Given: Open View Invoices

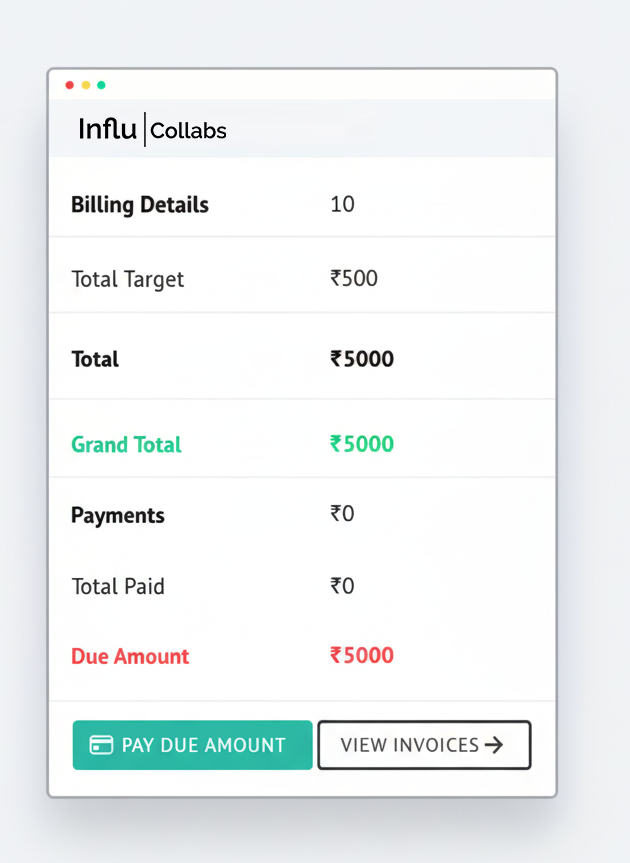Looking at the screenshot, I should (x=423, y=745).
